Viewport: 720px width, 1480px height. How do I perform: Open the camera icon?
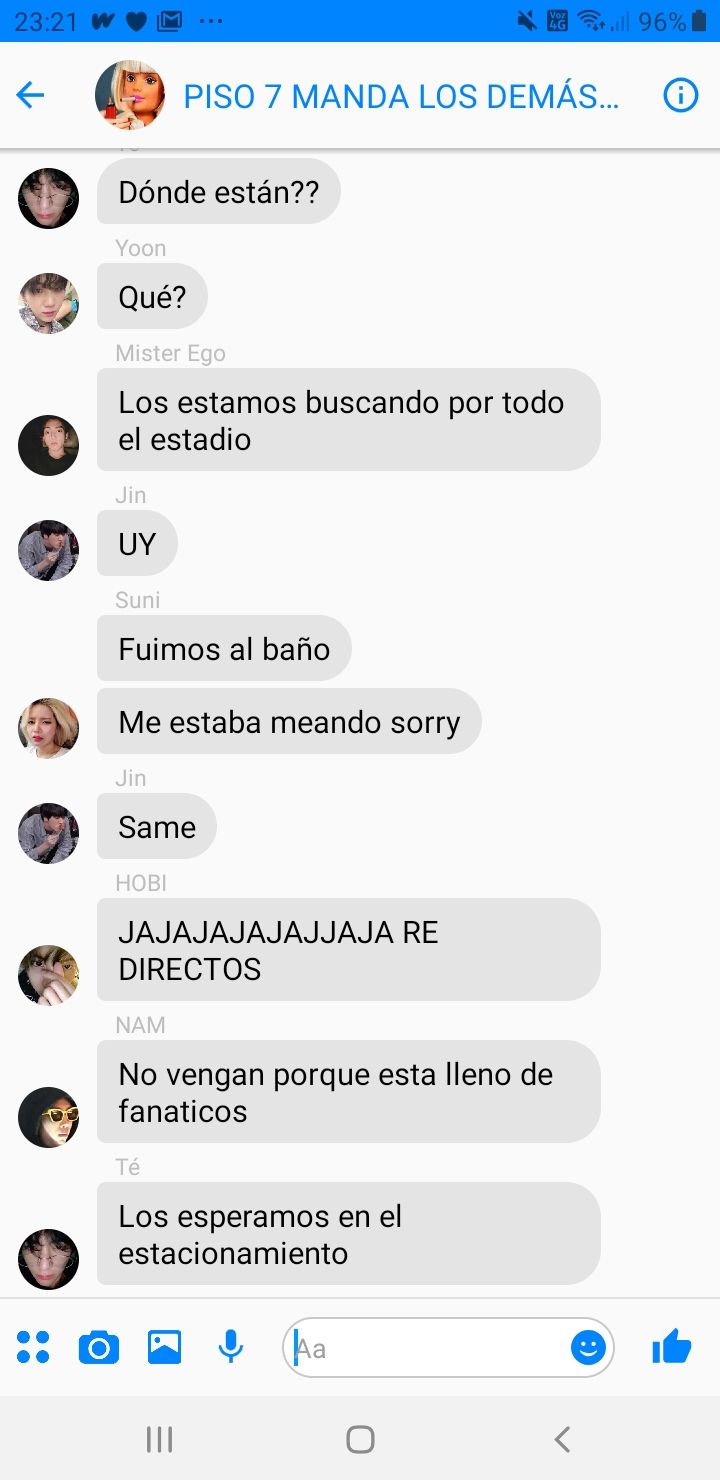(98, 1348)
